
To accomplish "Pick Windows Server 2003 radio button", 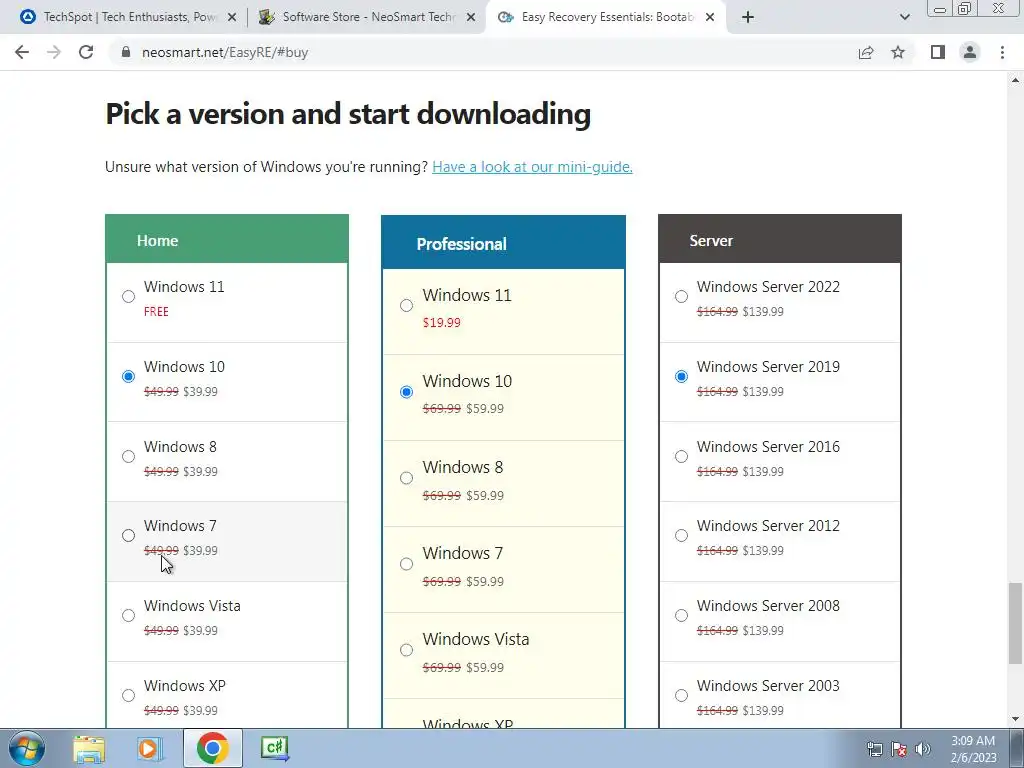I will click(681, 696).
